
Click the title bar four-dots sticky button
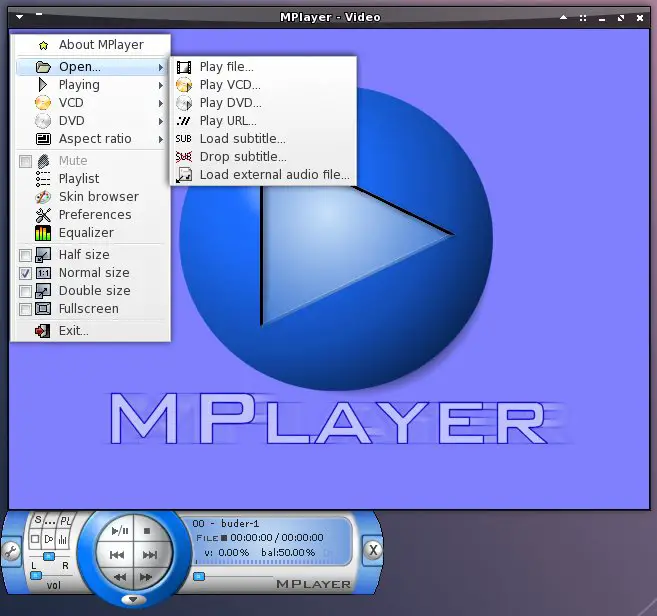[x=583, y=18]
